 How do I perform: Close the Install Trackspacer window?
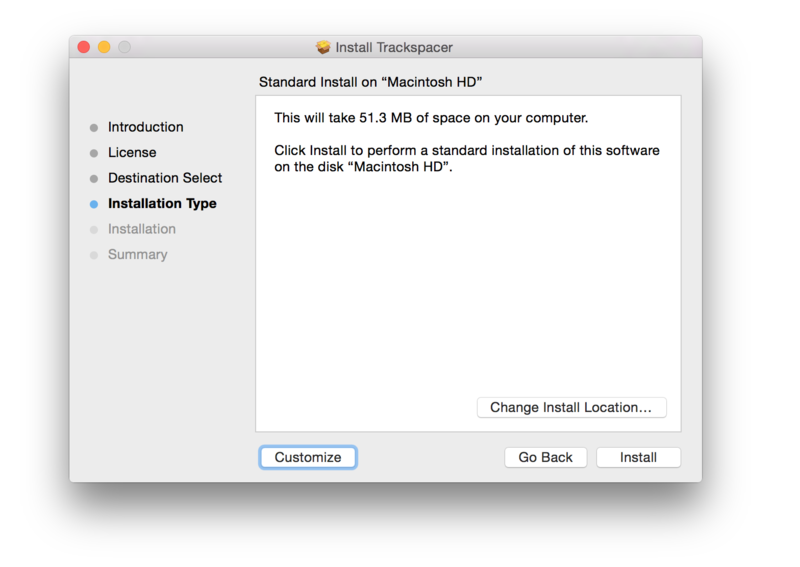pos(84,47)
